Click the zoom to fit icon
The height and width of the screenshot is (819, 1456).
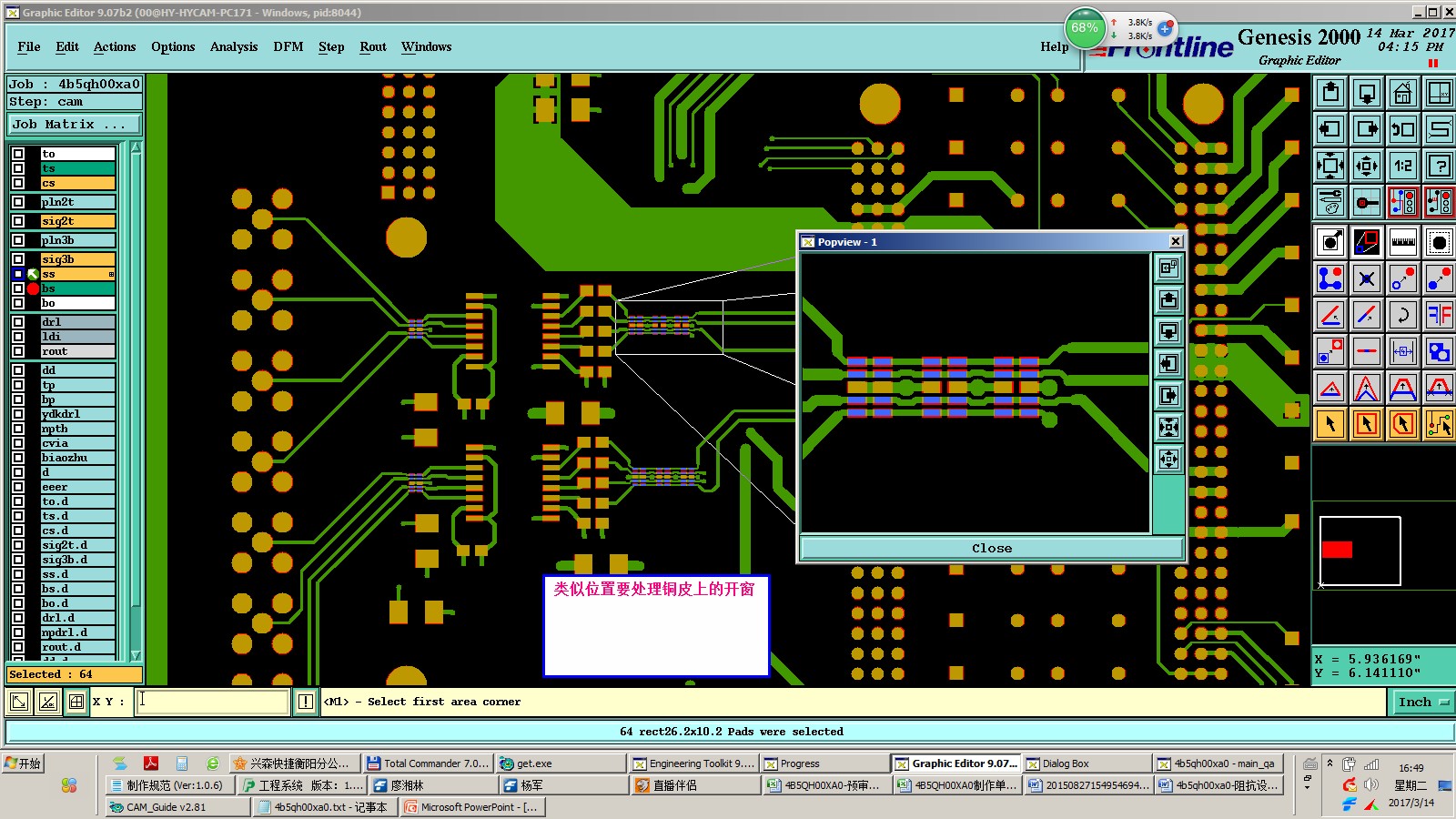tap(1330, 166)
